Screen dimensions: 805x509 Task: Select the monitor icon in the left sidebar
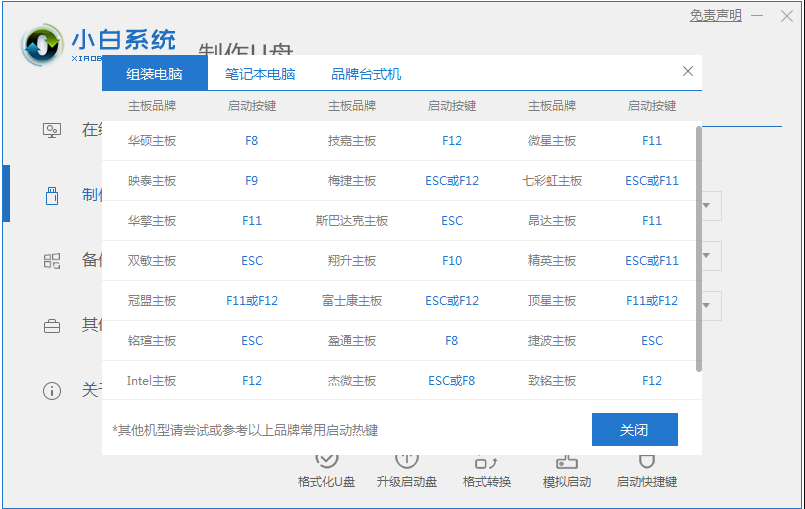(x=52, y=130)
